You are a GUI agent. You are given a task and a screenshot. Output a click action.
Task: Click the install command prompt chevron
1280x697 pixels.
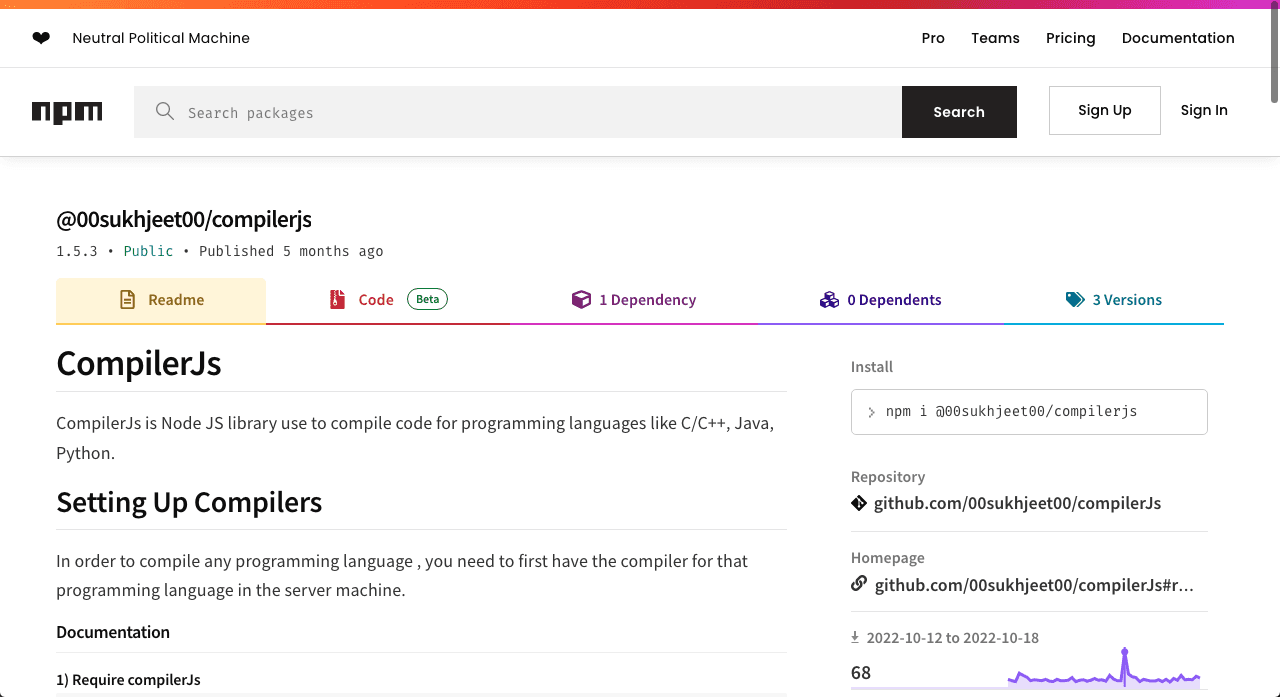click(x=872, y=412)
